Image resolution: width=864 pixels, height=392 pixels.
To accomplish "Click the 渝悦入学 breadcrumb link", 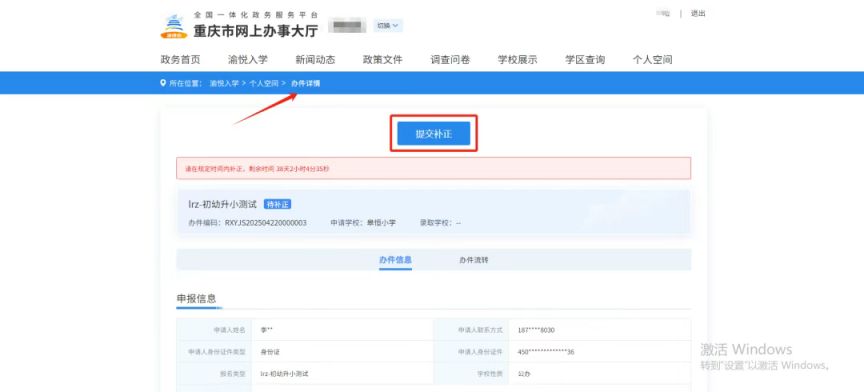I will [224, 83].
